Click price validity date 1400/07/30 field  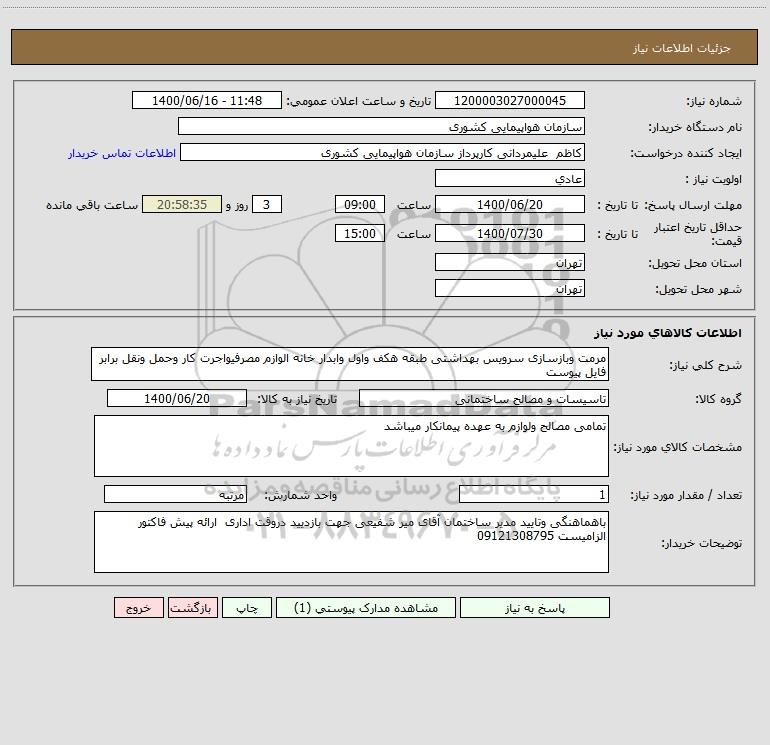coord(510,233)
